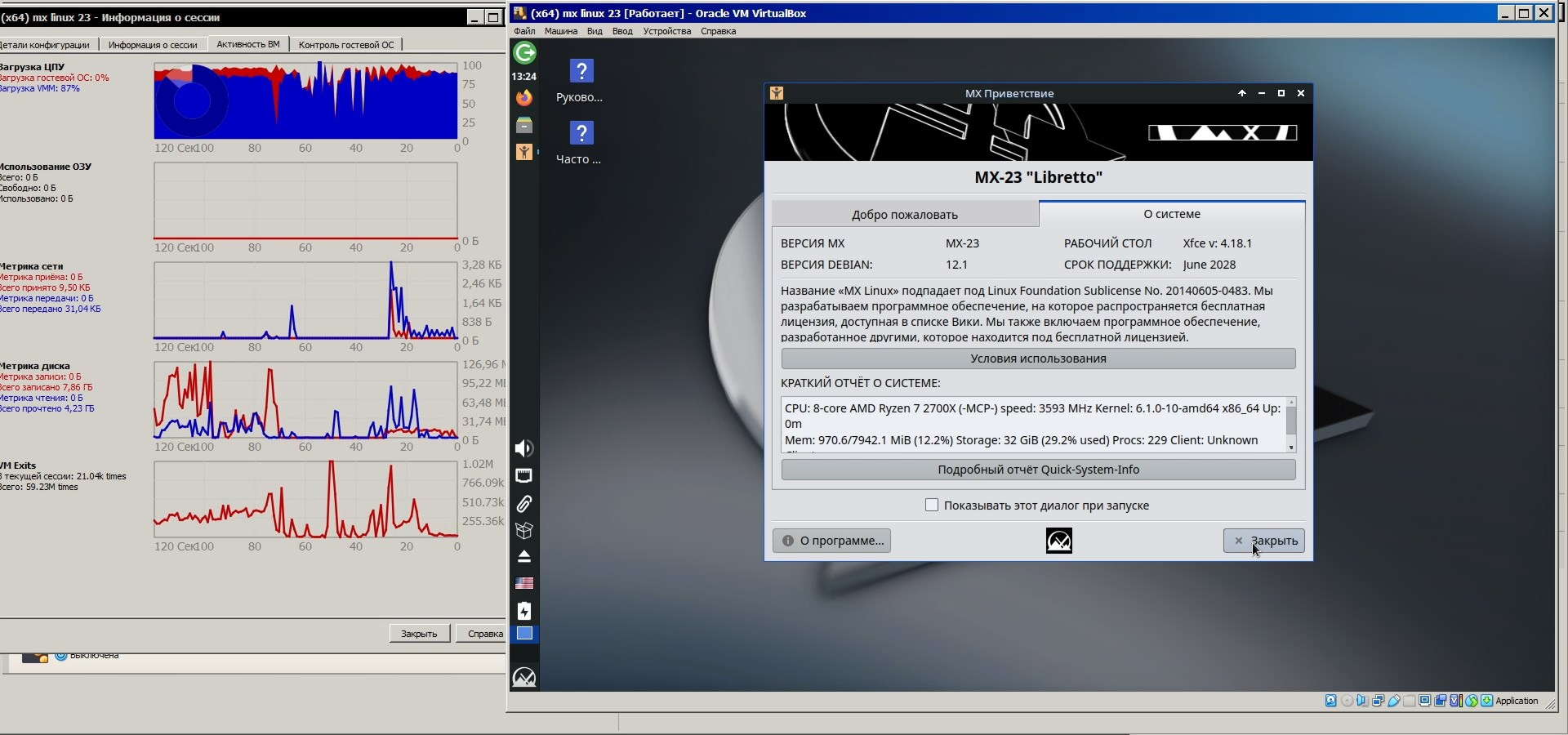Click the US flag keyboard layout icon
This screenshot has height=735, width=1568.
point(524,583)
